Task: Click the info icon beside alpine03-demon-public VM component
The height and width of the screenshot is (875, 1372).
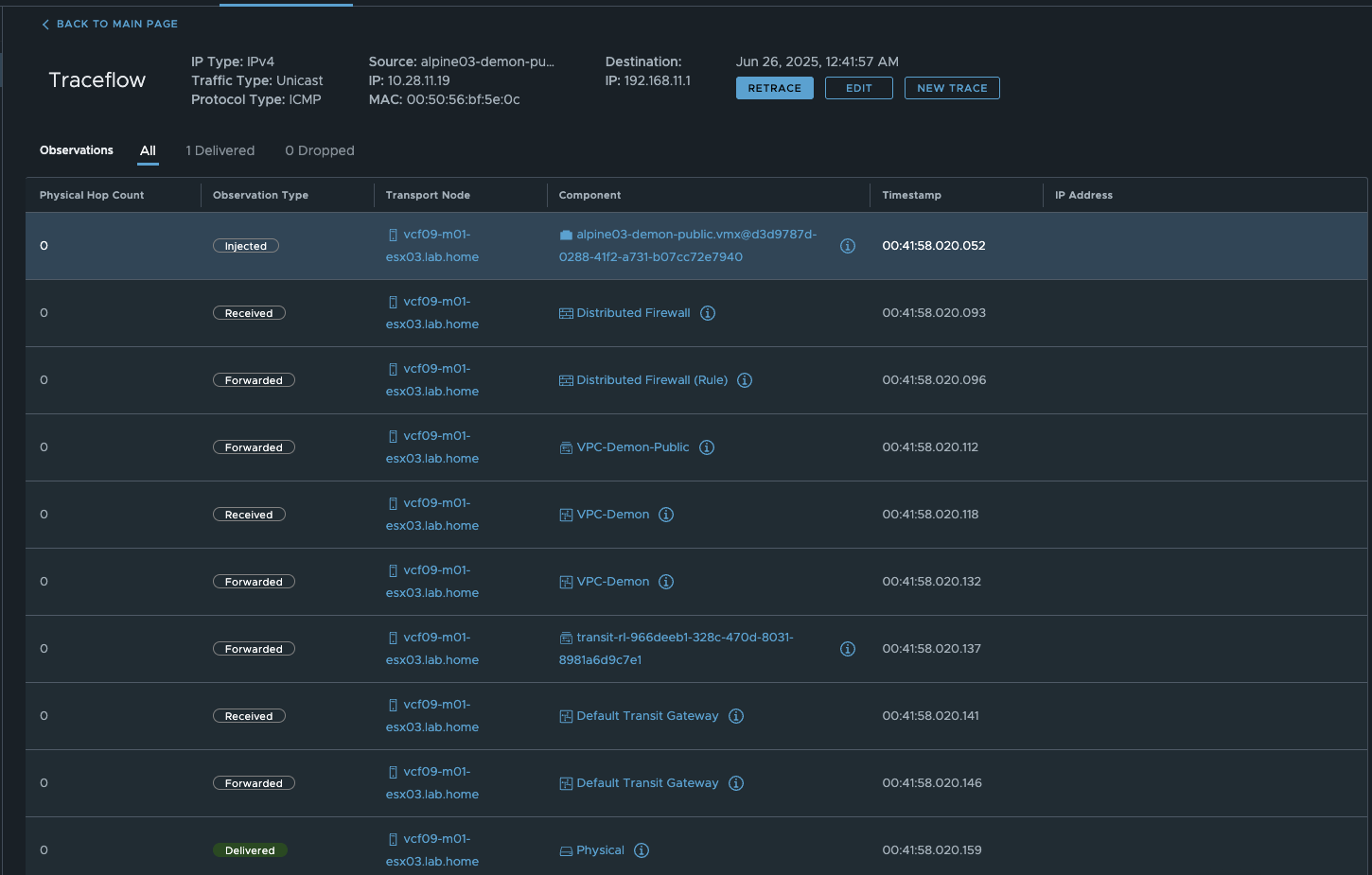Action: (848, 245)
